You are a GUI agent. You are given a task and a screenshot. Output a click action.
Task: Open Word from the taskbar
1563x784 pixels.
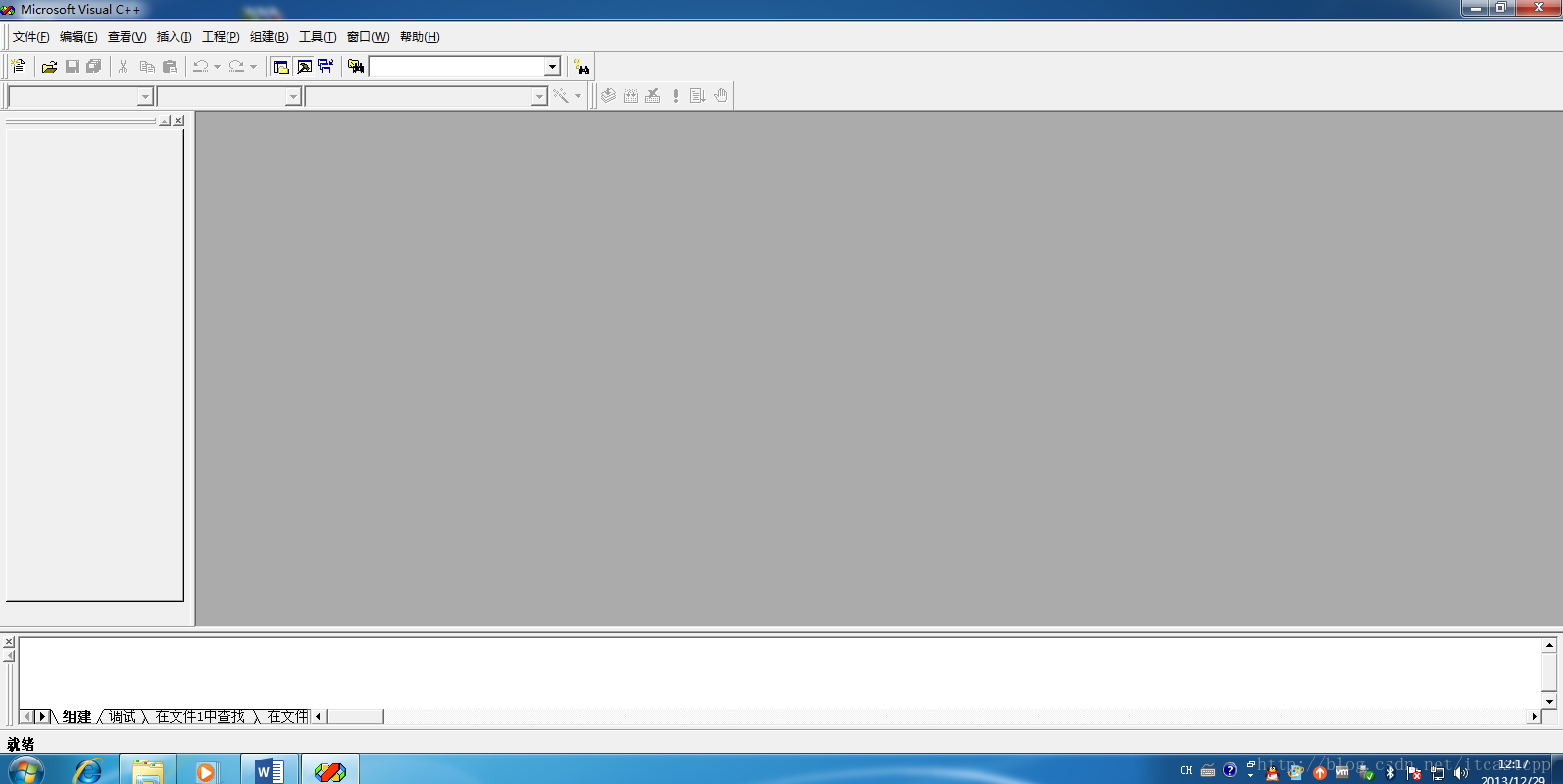click(x=269, y=770)
